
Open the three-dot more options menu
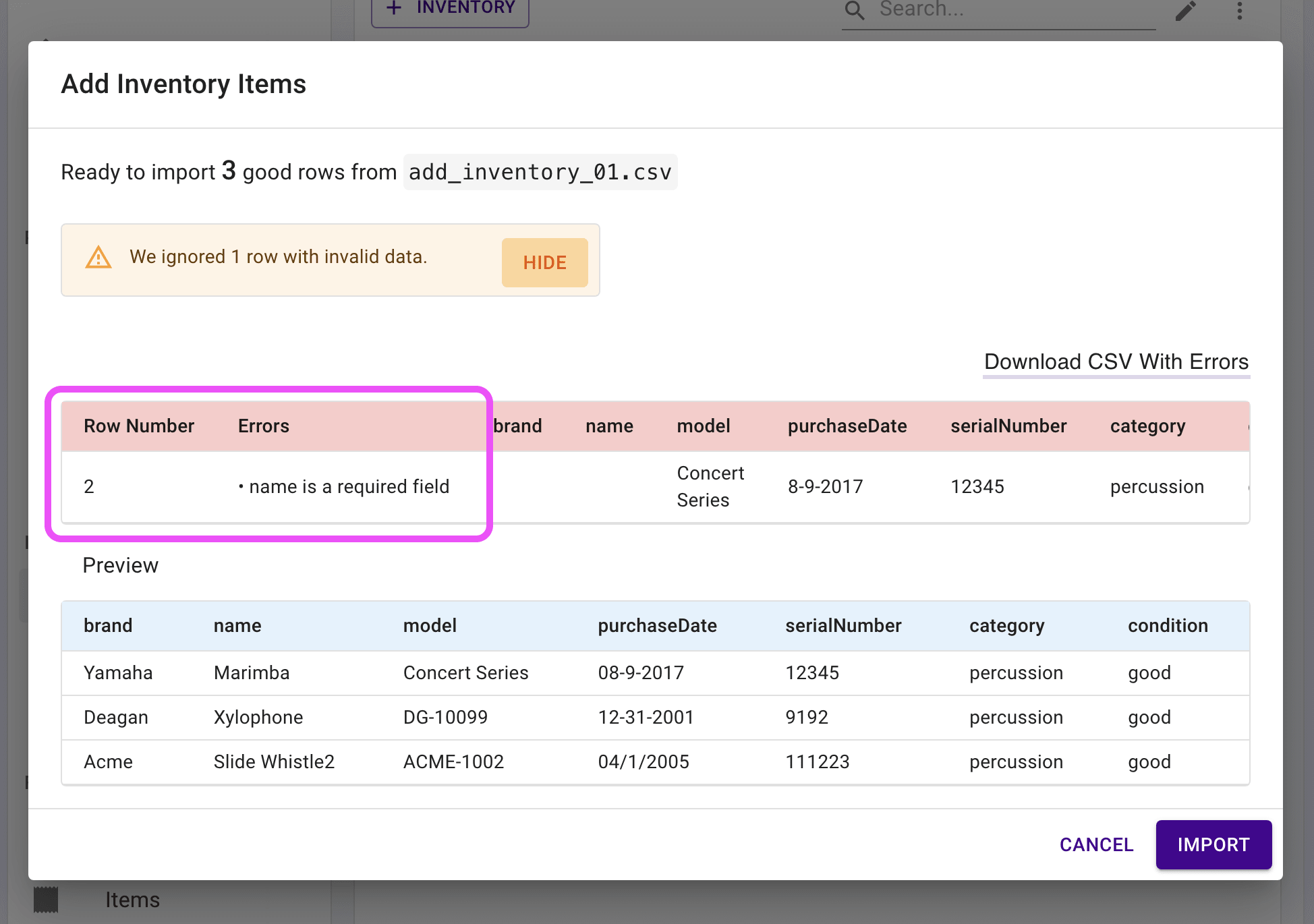[x=1239, y=11]
